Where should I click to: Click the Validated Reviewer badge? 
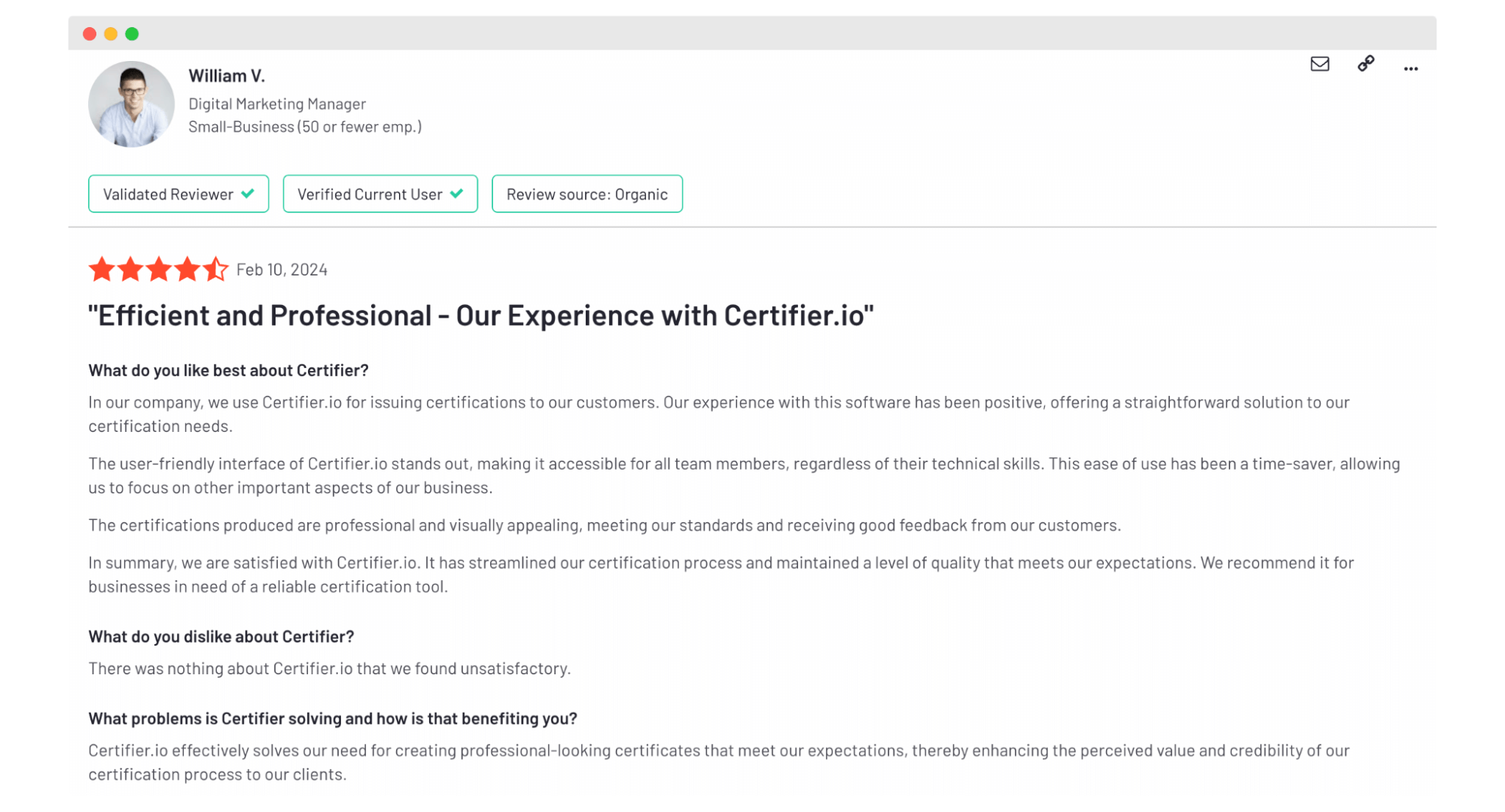(178, 194)
